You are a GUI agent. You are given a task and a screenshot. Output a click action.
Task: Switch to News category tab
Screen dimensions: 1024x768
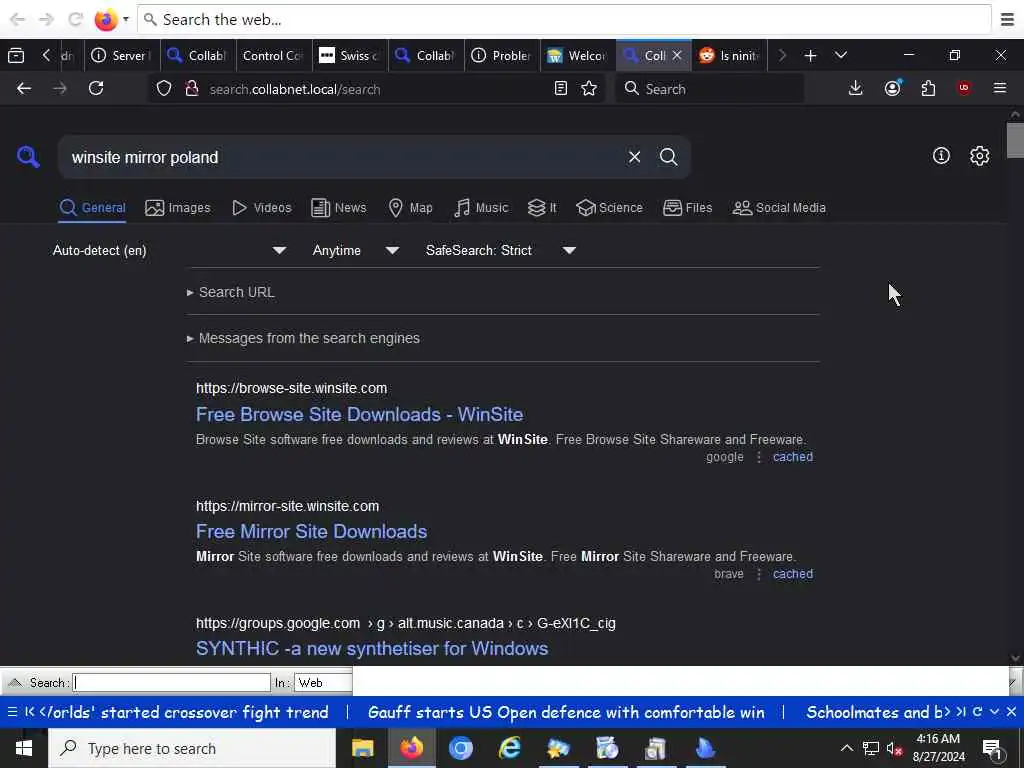339,208
